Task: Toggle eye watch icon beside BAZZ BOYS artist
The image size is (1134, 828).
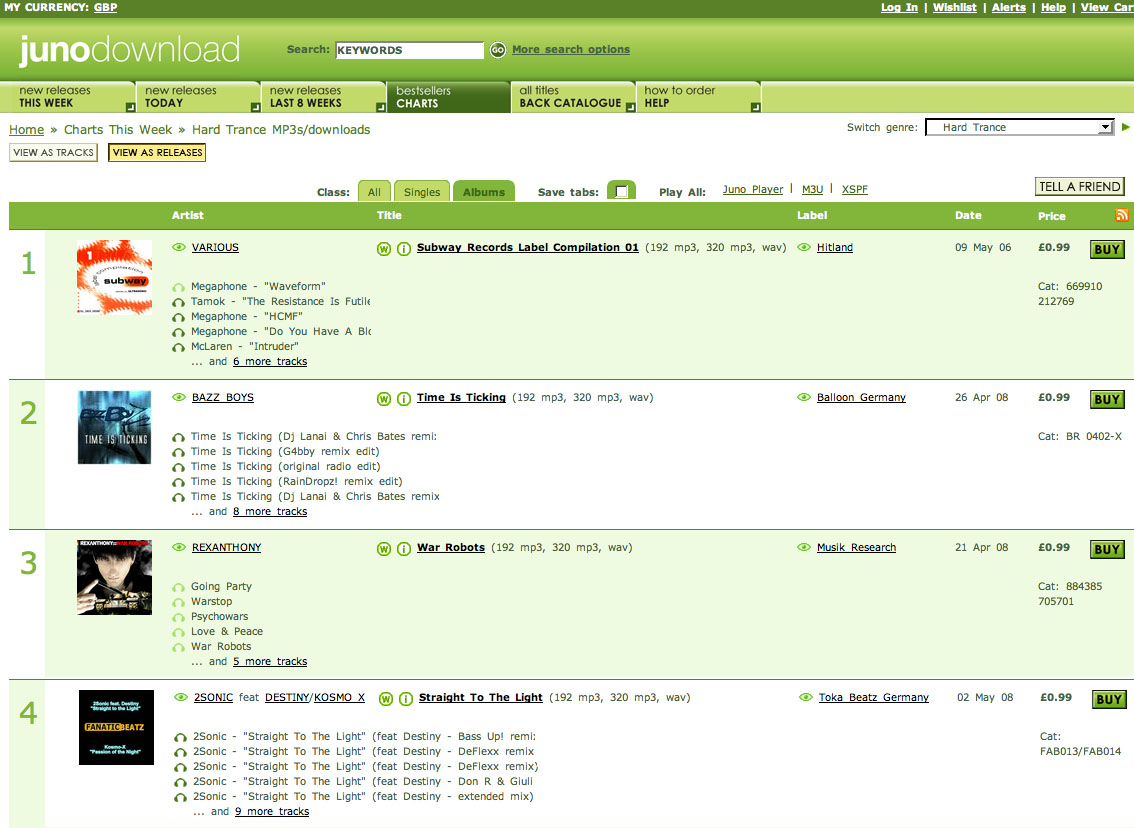Action: (x=179, y=397)
